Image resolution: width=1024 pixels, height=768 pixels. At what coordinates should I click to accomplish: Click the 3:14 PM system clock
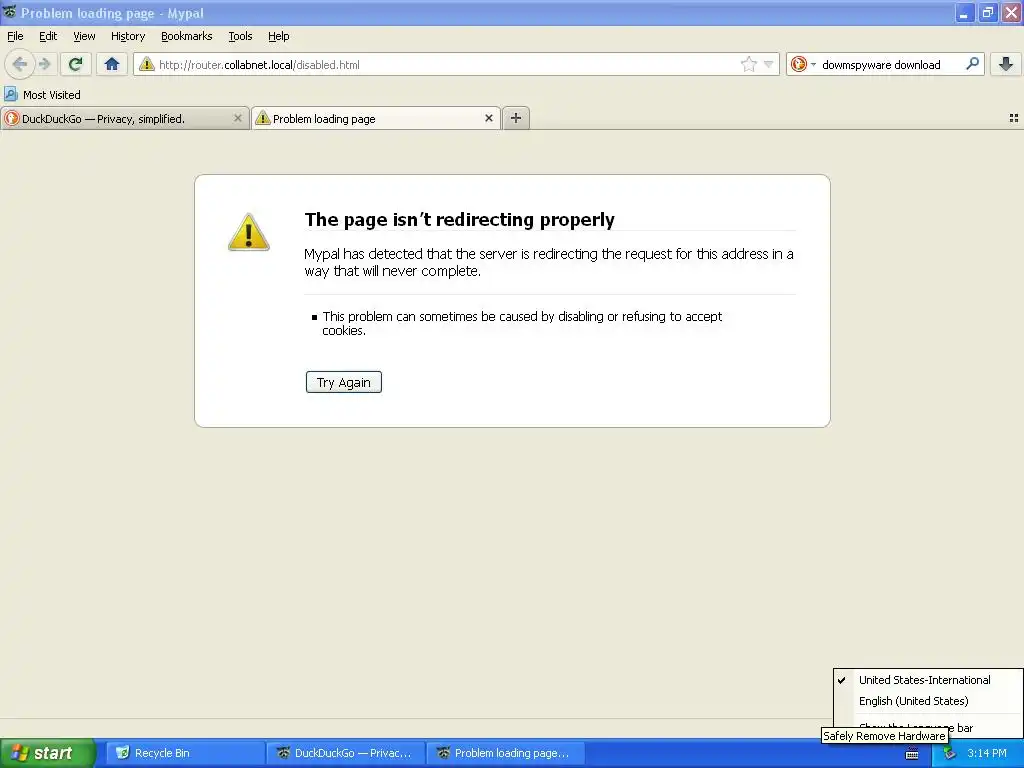987,753
